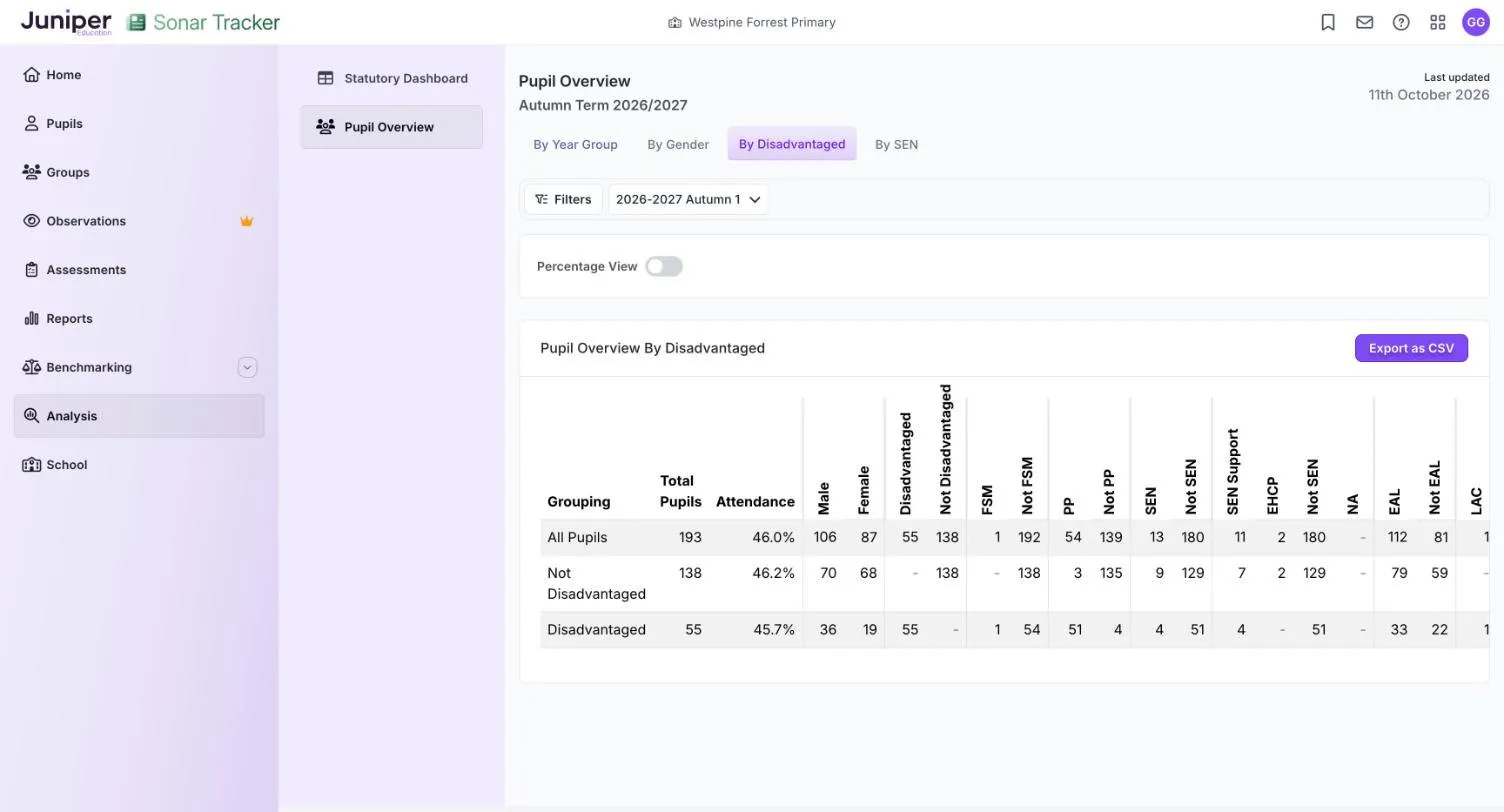Click the Statutory Dashboard table icon
1504x812 pixels.
click(x=325, y=78)
